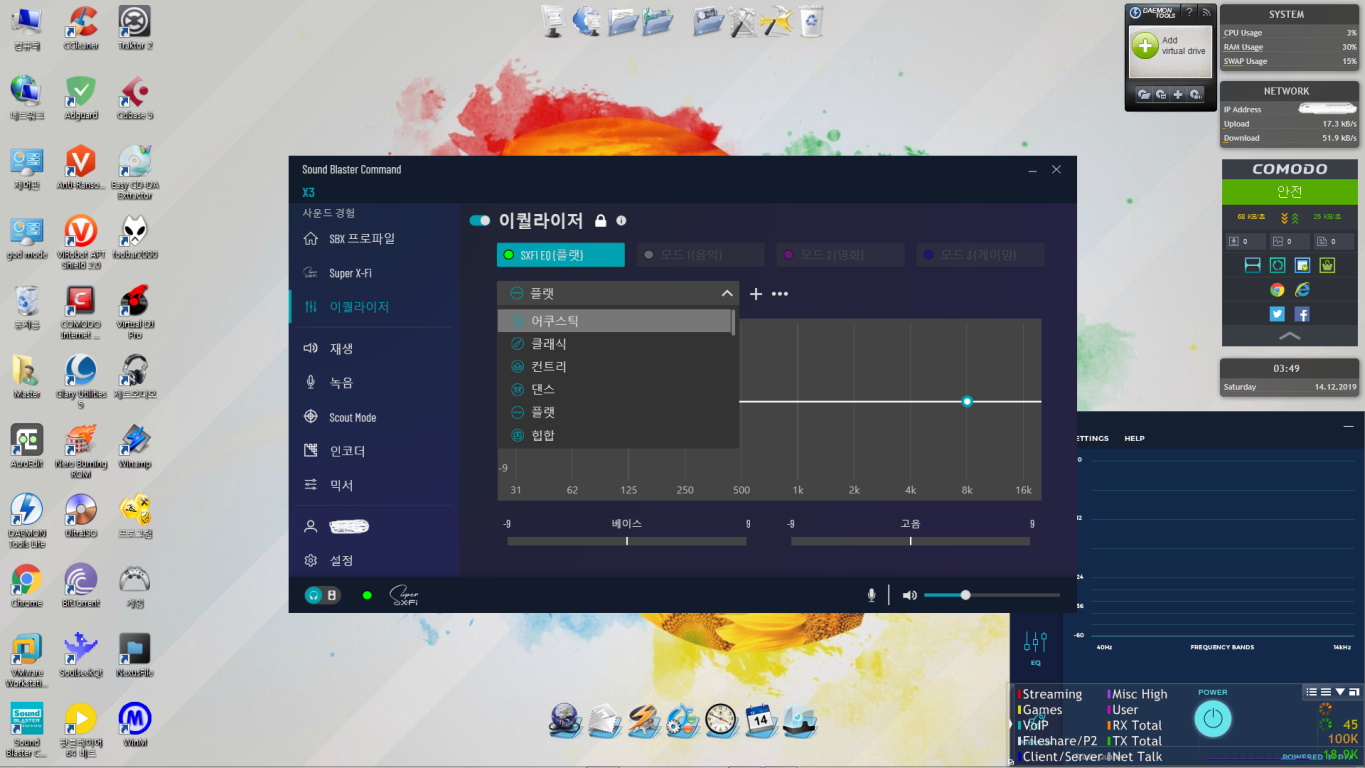Open the UltraISO desktop icon

tap(80, 516)
